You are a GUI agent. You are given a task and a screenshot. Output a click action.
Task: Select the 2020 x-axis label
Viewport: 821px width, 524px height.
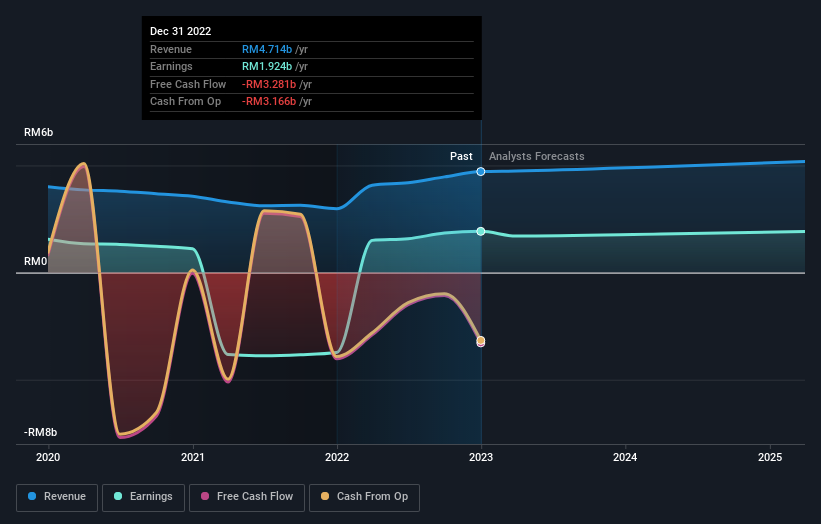pyautogui.click(x=48, y=457)
